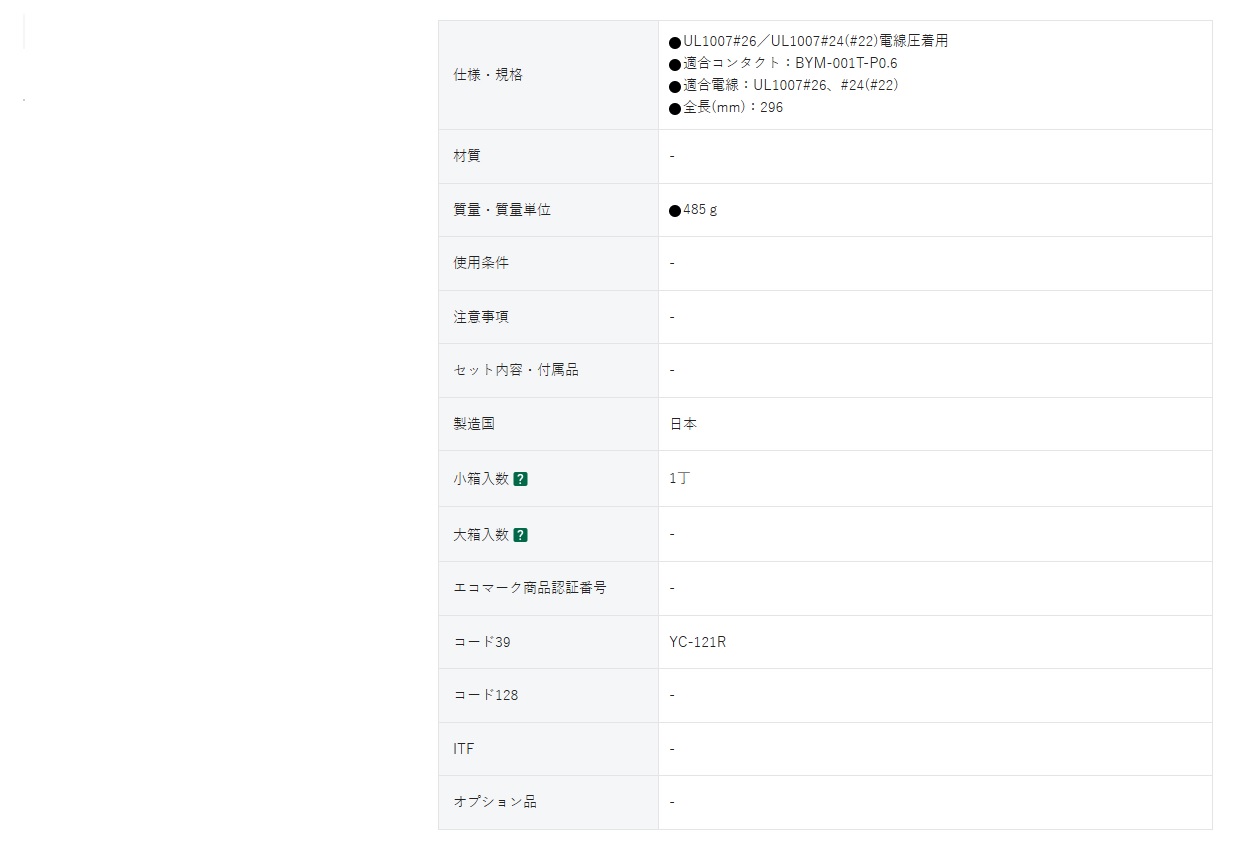Click the エコマーク商品認証番号 label
The image size is (1243, 843).
pyautogui.click(x=530, y=588)
